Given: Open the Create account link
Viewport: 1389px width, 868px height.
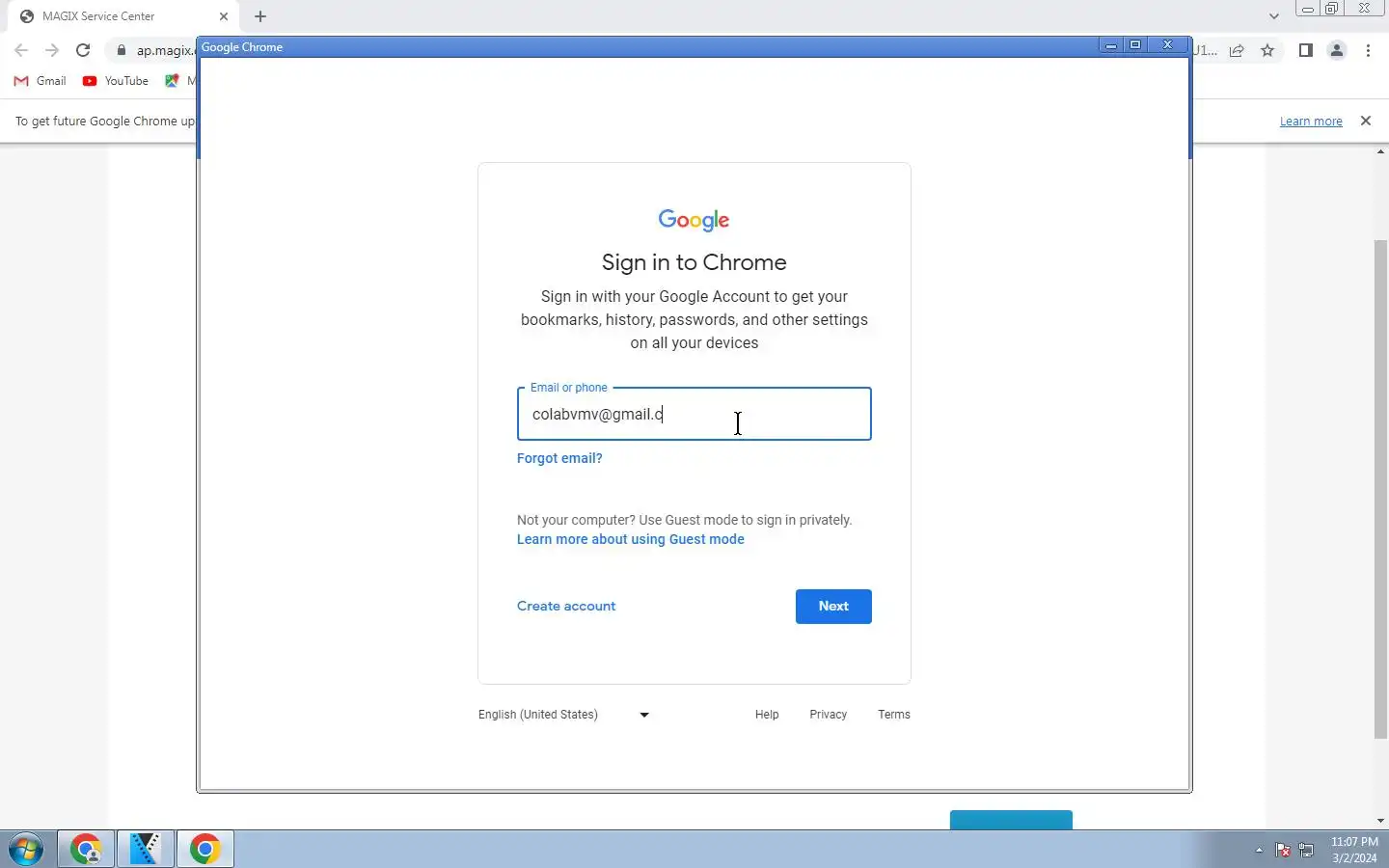Looking at the screenshot, I should pyautogui.click(x=566, y=607).
